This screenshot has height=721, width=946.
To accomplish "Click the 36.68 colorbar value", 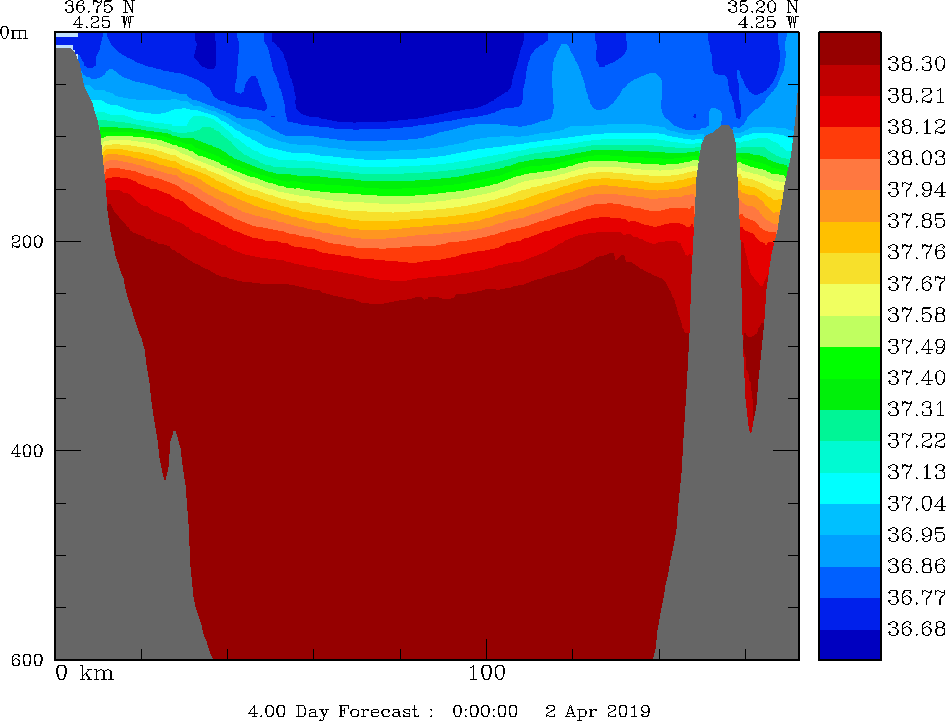I will (916, 629).
